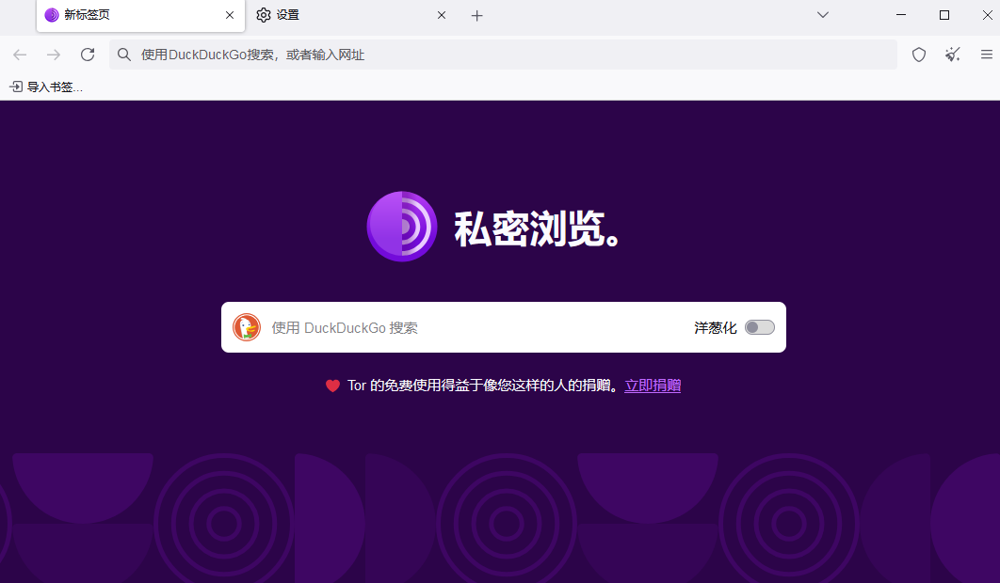The width and height of the screenshot is (1000, 583).
Task: Close the 新标签页 tab
Action: [230, 15]
